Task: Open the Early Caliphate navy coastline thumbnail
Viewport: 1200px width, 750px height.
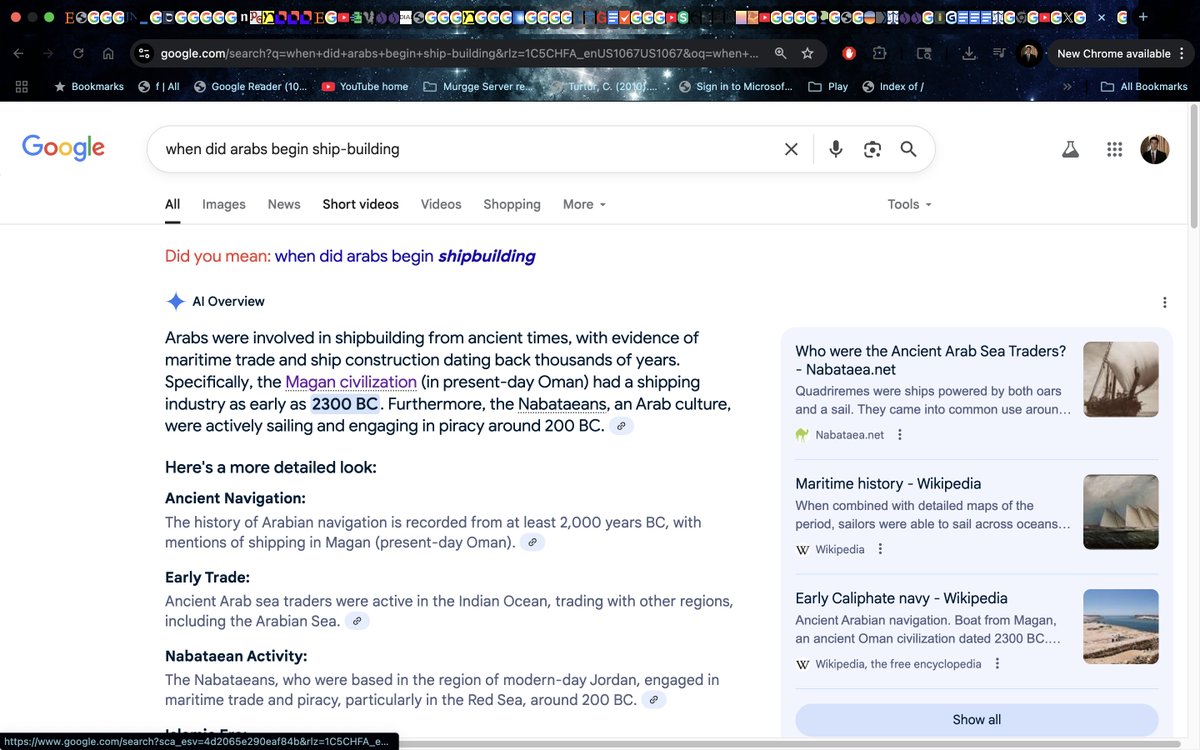Action: [x=1121, y=626]
